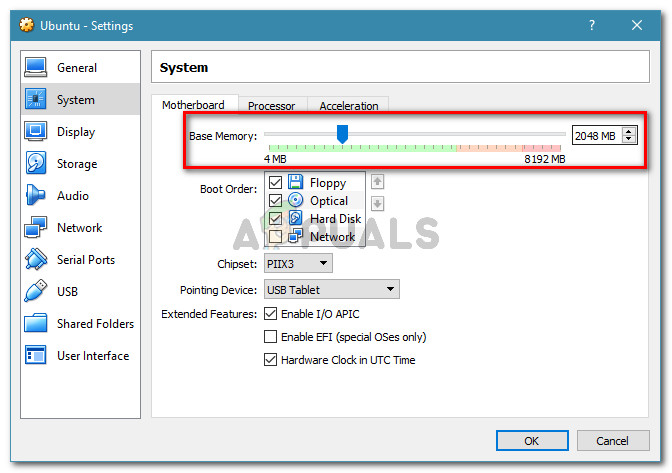Viewport: 672px width, 473px height.
Task: Click the General monitor icon in sidebar
Action: coord(36,67)
